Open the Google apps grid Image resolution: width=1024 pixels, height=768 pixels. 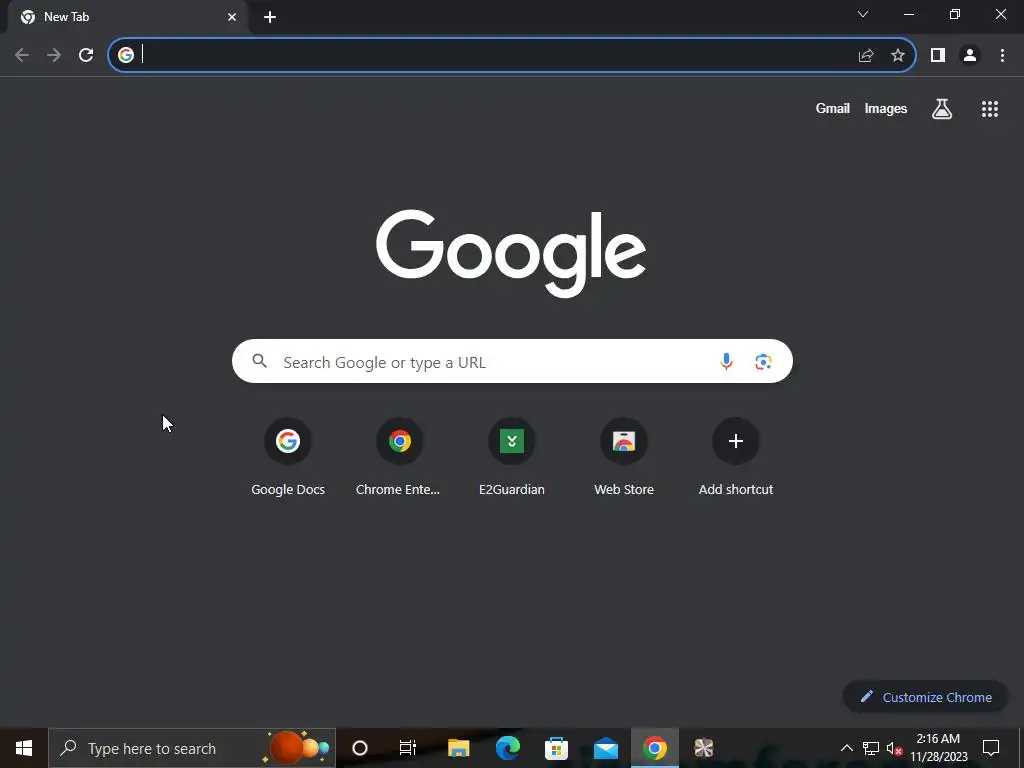(x=990, y=109)
